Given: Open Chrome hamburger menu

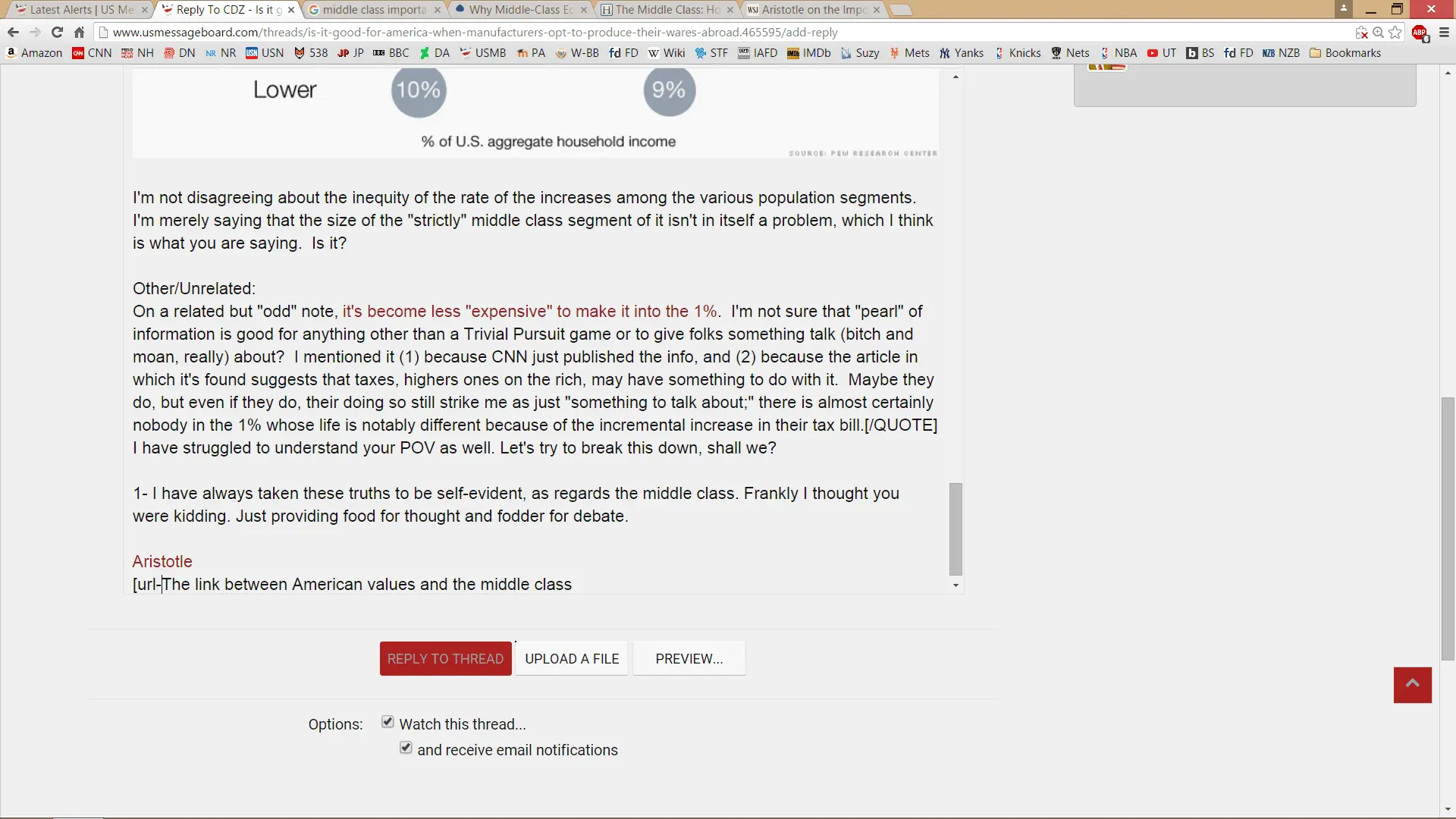Looking at the screenshot, I should (1444, 32).
